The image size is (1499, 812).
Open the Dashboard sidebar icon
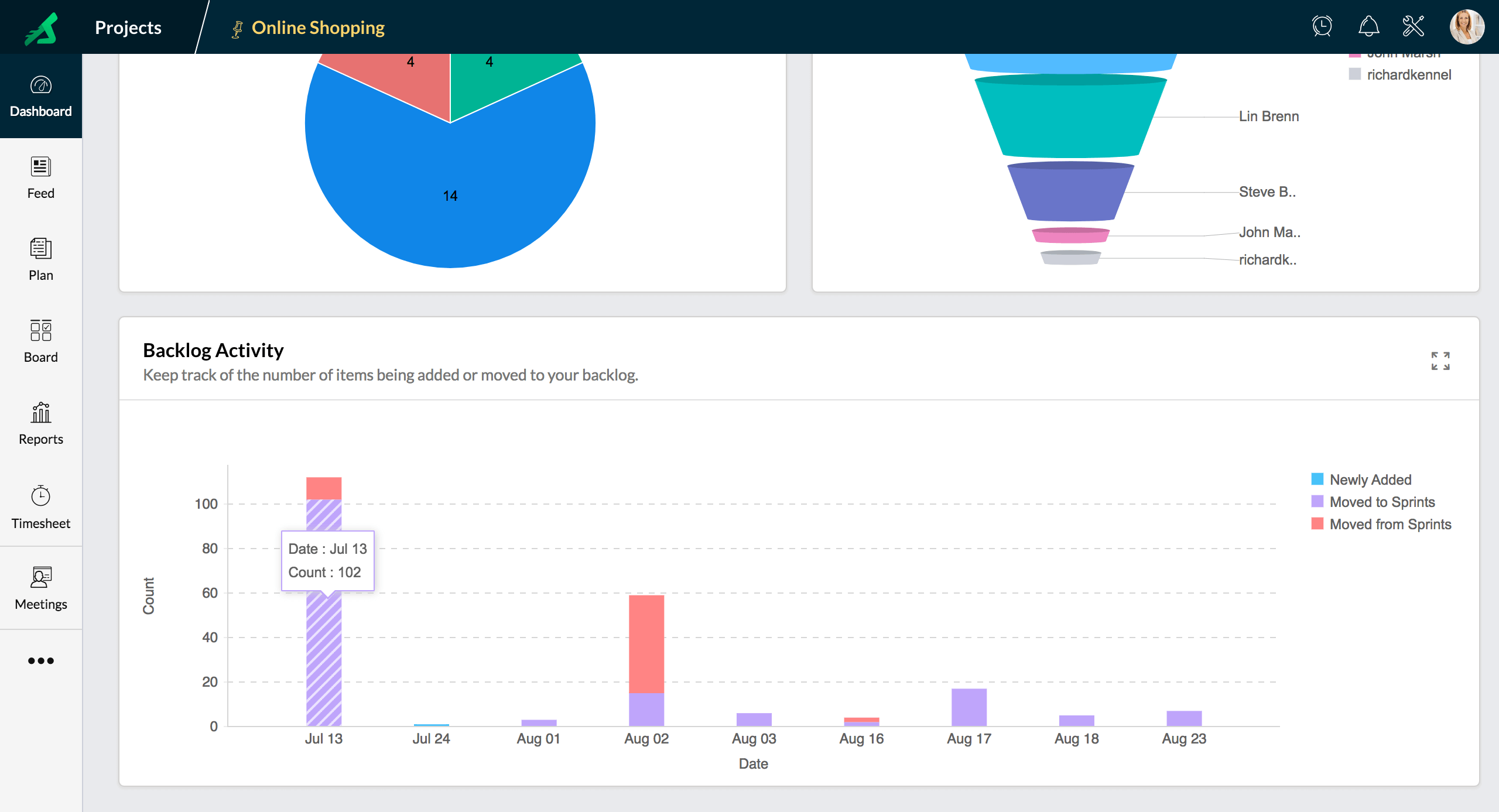point(40,86)
